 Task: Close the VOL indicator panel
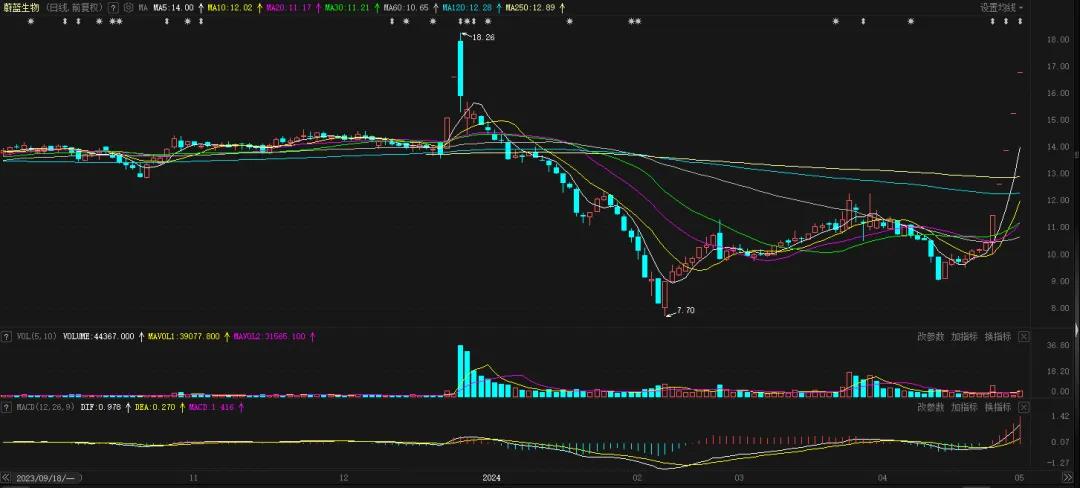click(x=1024, y=337)
